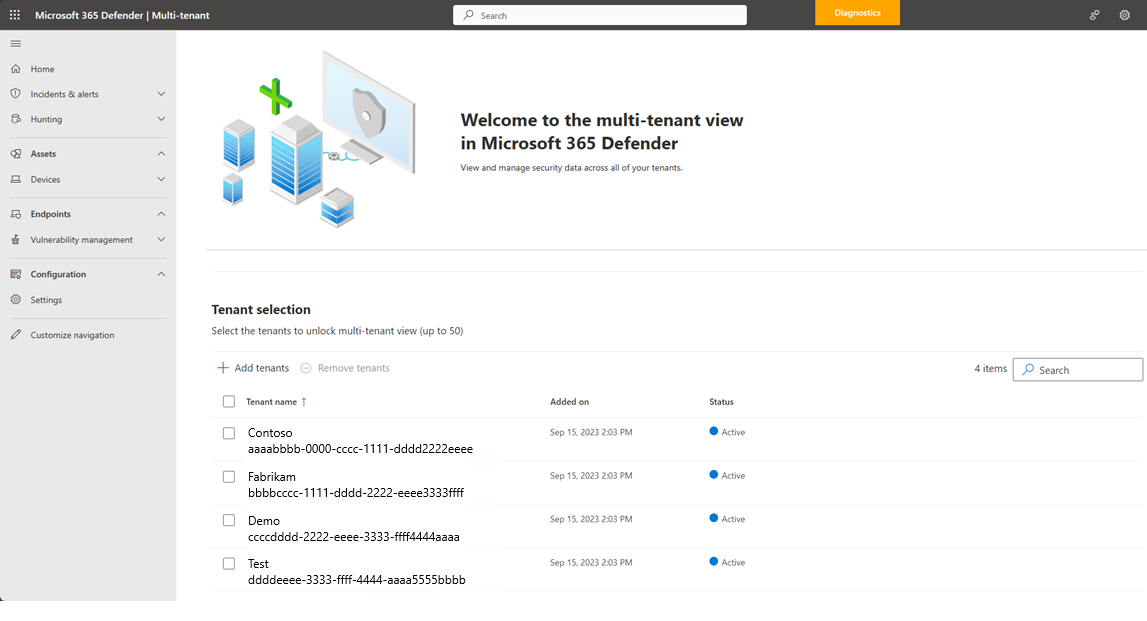
Task: Click the Customize navigation pencil icon
Action: 15,335
